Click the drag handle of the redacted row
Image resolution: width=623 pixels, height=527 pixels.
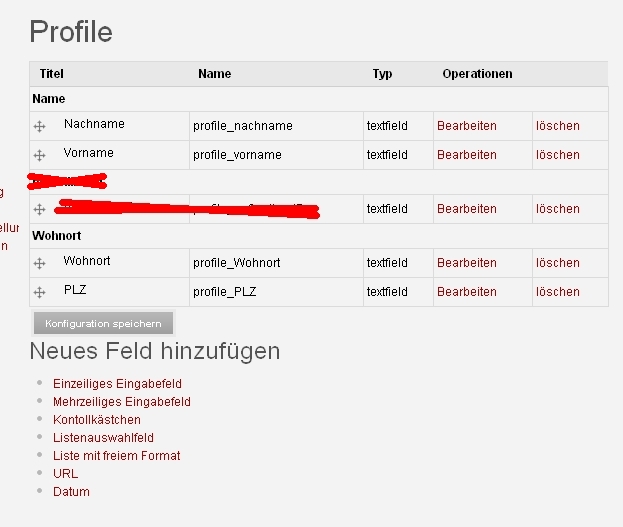pos(40,210)
